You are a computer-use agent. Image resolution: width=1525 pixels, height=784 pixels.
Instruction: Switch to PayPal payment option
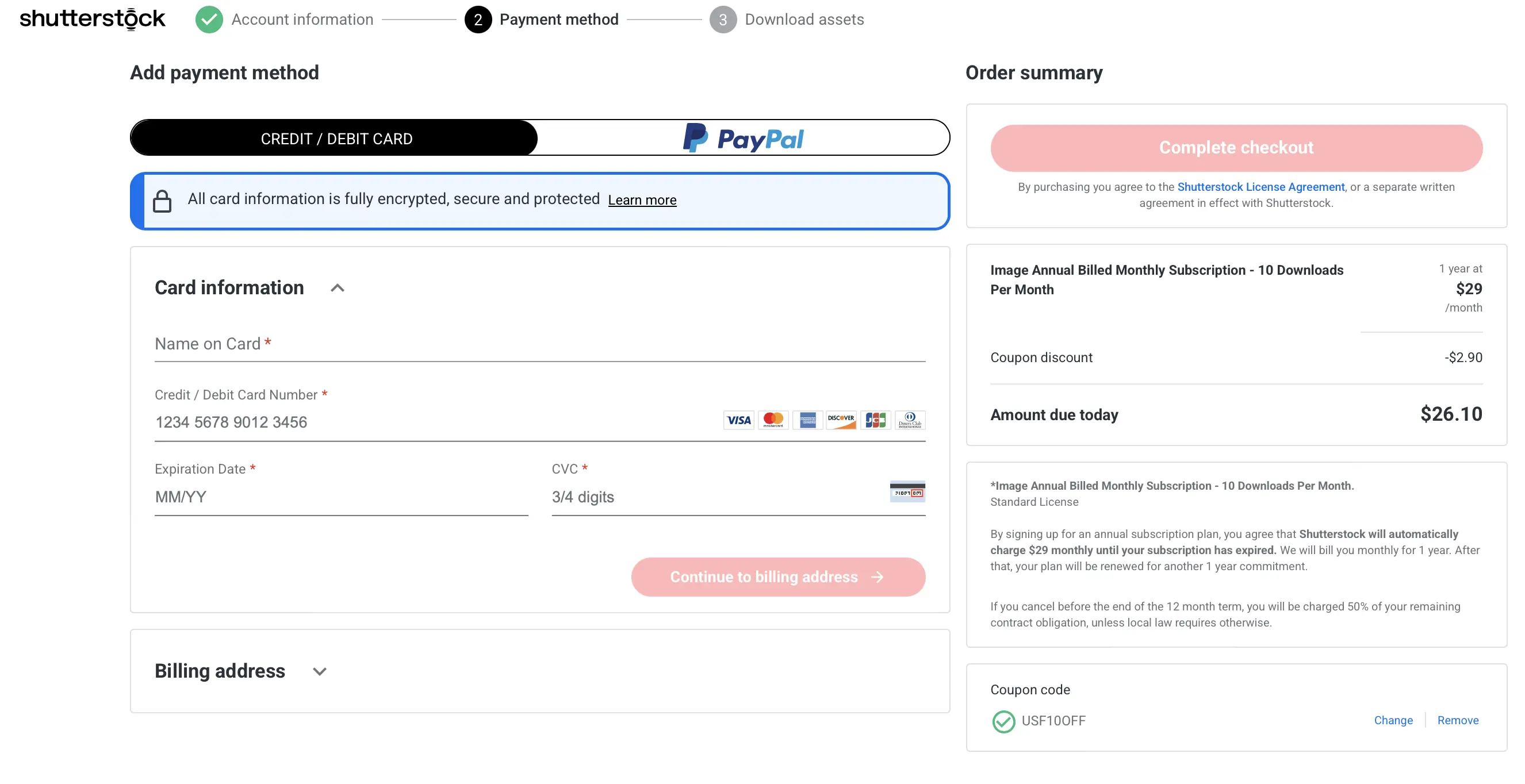pyautogui.click(x=744, y=139)
